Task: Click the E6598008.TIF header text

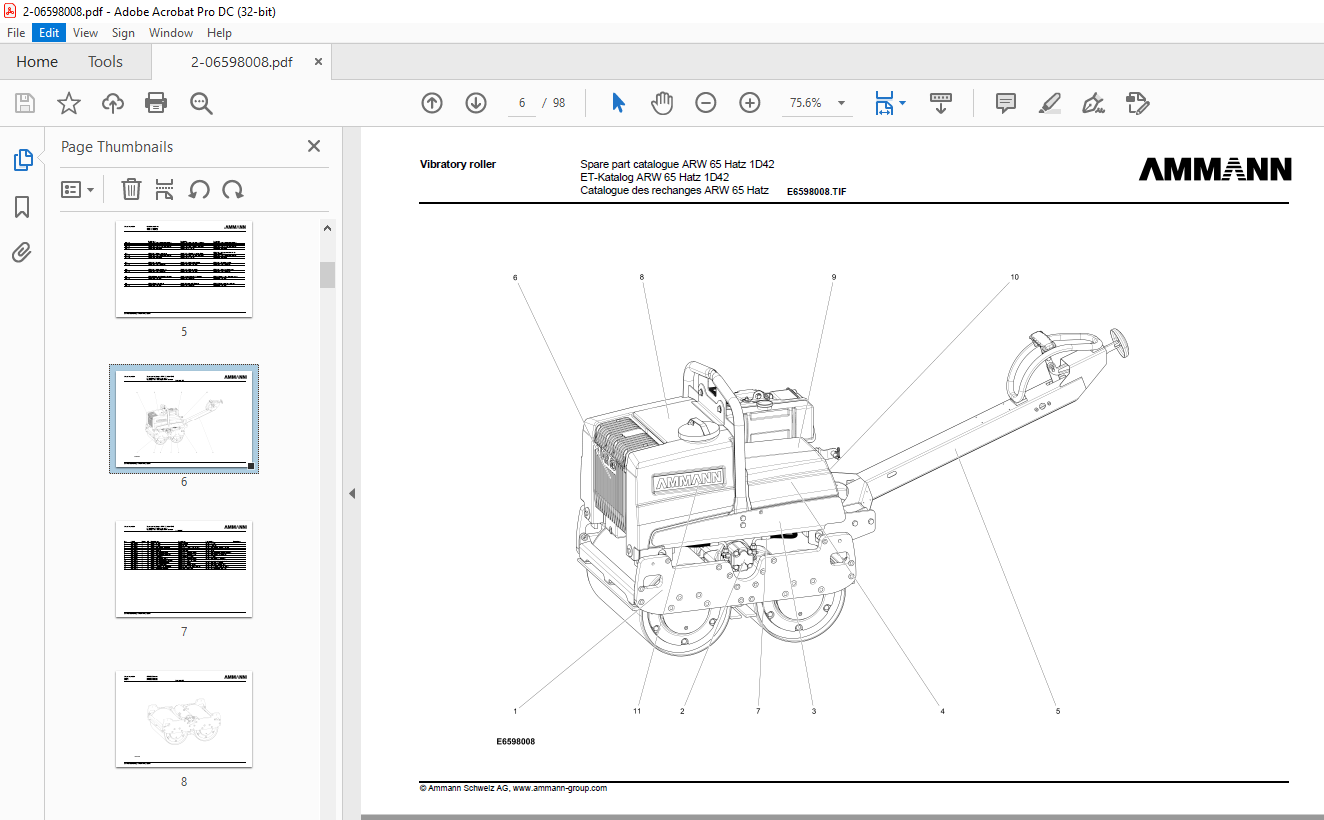Action: [816, 191]
